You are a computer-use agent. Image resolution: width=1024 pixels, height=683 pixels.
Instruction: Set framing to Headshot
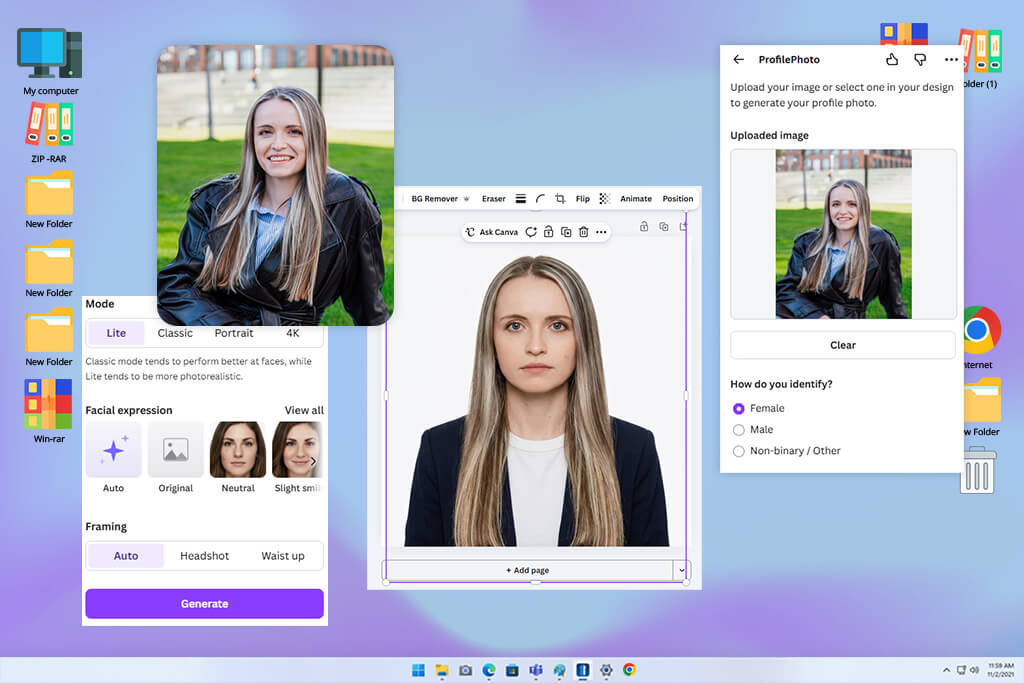(204, 556)
